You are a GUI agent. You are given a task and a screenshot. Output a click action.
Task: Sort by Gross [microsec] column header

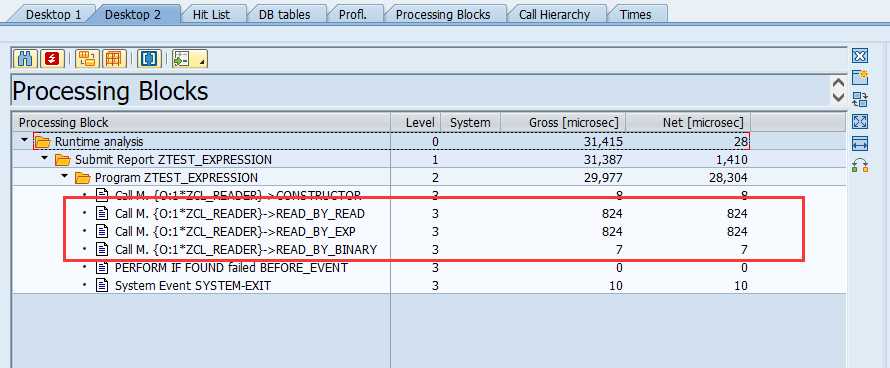[x=564, y=123]
